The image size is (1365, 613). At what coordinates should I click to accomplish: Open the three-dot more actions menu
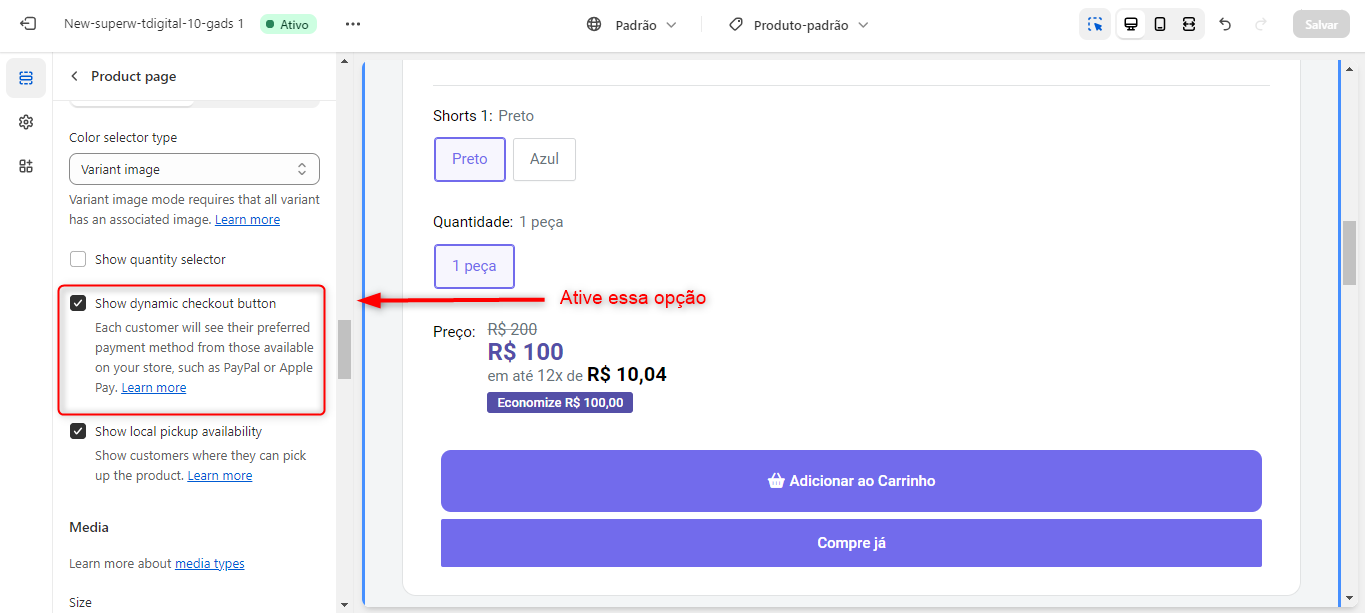353,24
